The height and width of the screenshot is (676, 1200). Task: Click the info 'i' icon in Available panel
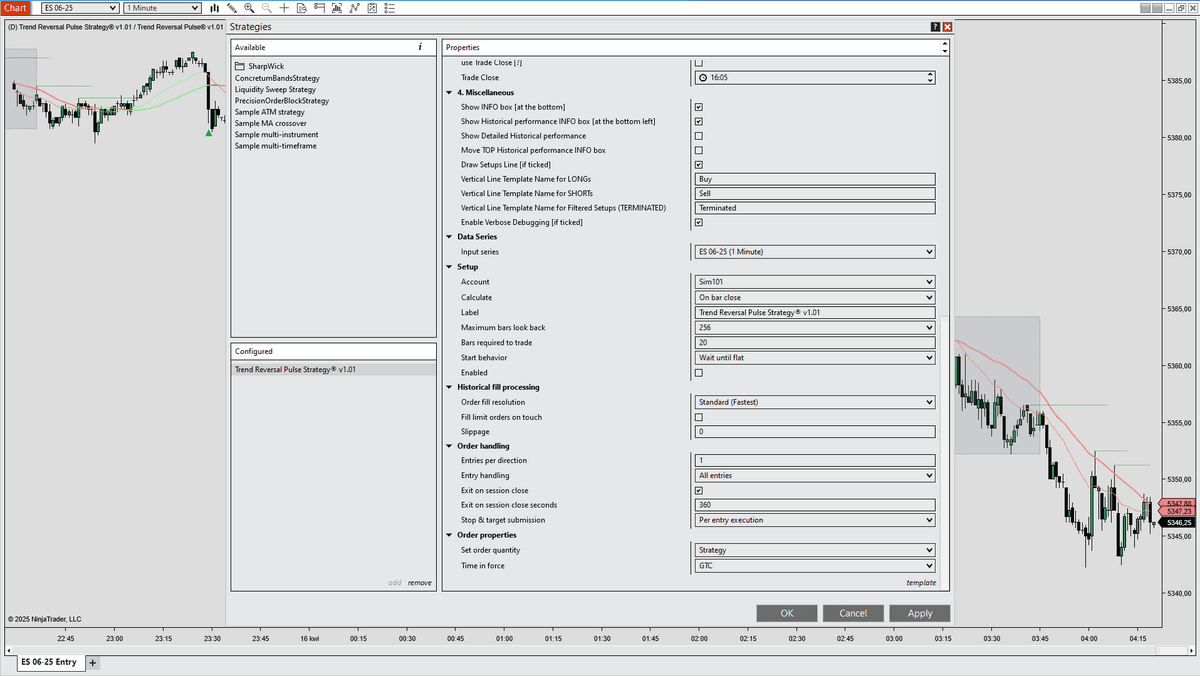pyautogui.click(x=420, y=47)
